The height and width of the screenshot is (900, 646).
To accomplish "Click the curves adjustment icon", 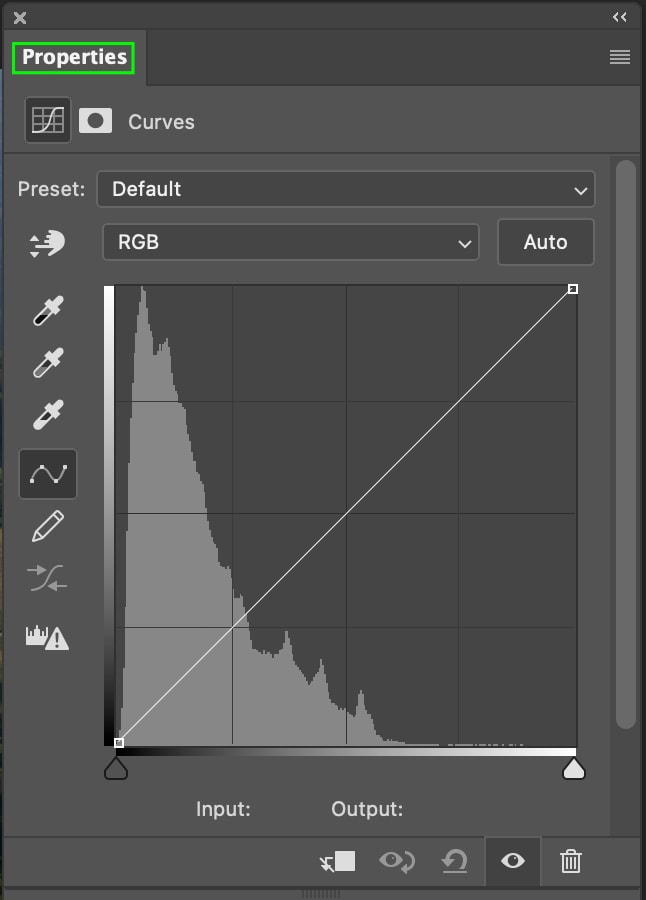I will coord(48,120).
